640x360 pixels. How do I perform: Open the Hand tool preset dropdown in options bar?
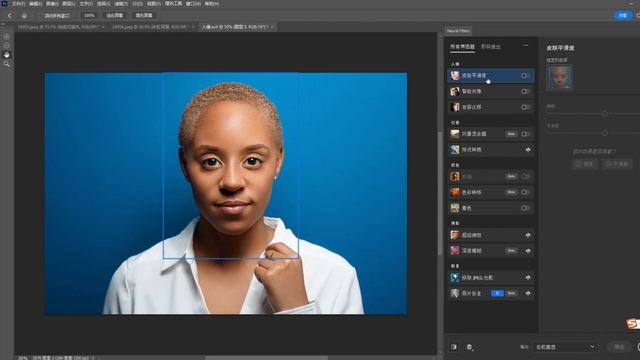24,16
